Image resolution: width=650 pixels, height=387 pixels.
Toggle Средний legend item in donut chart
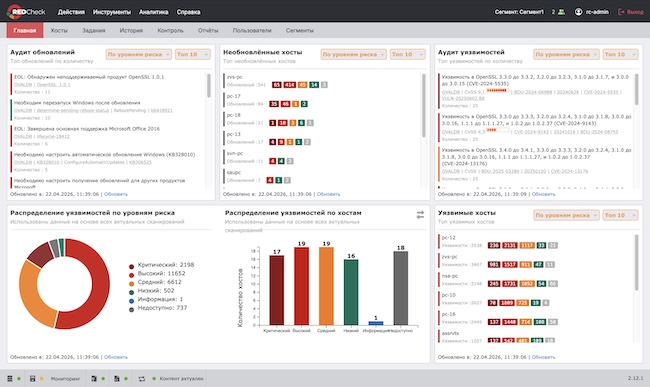(x=155, y=282)
